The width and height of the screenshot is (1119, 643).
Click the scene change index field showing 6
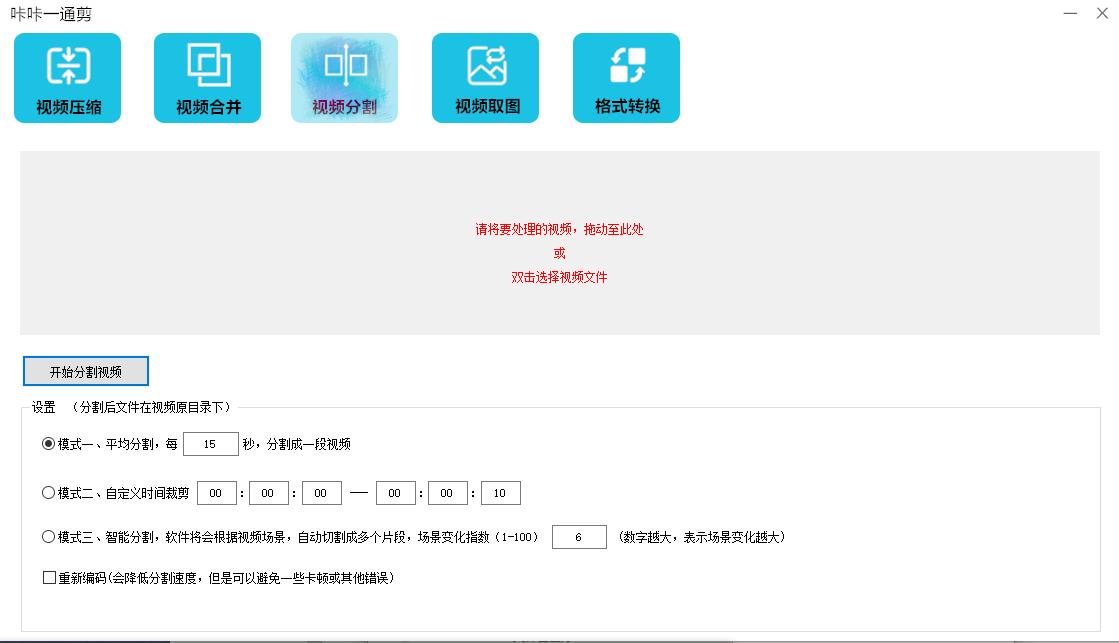tap(580, 536)
